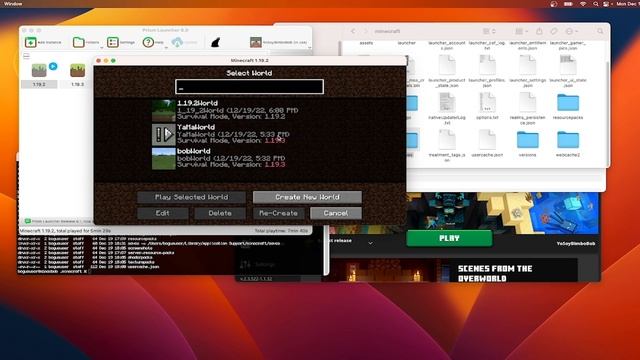The height and width of the screenshot is (360, 640).
Task: Click Spotlight search in macOS menu bar
Action: 596,4
